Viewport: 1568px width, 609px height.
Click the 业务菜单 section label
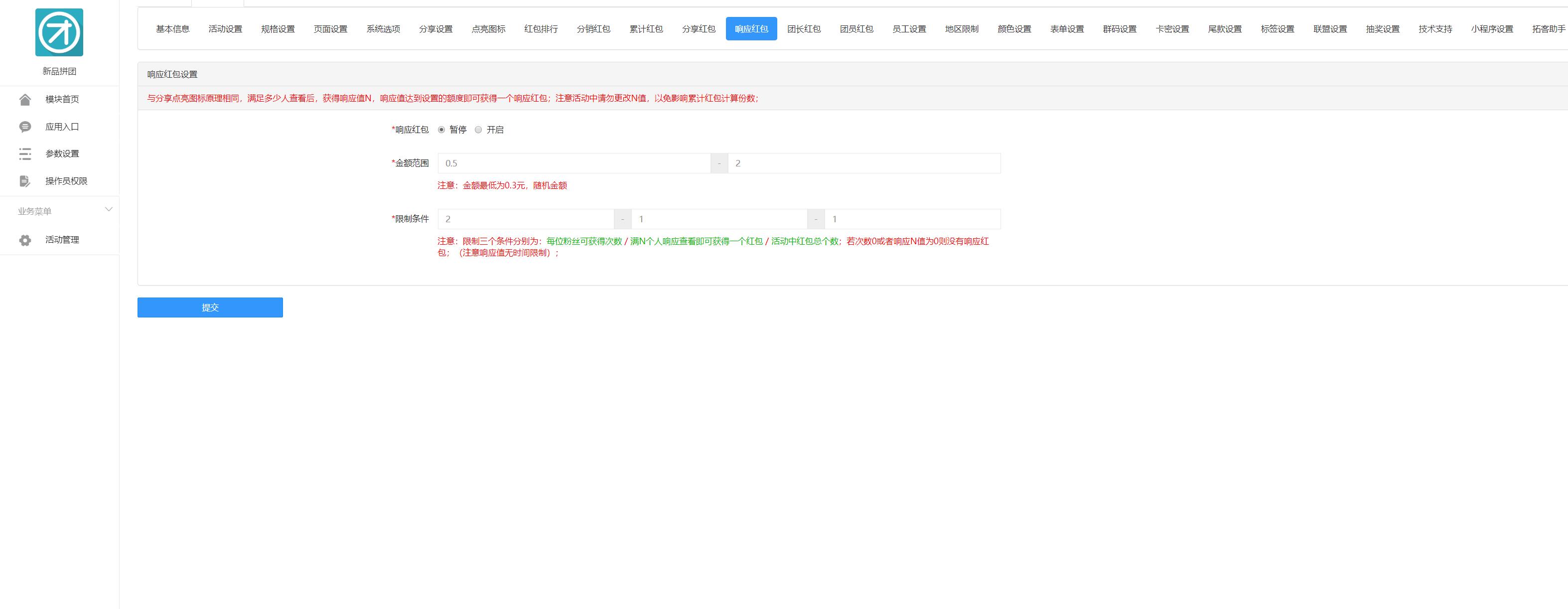click(x=35, y=211)
